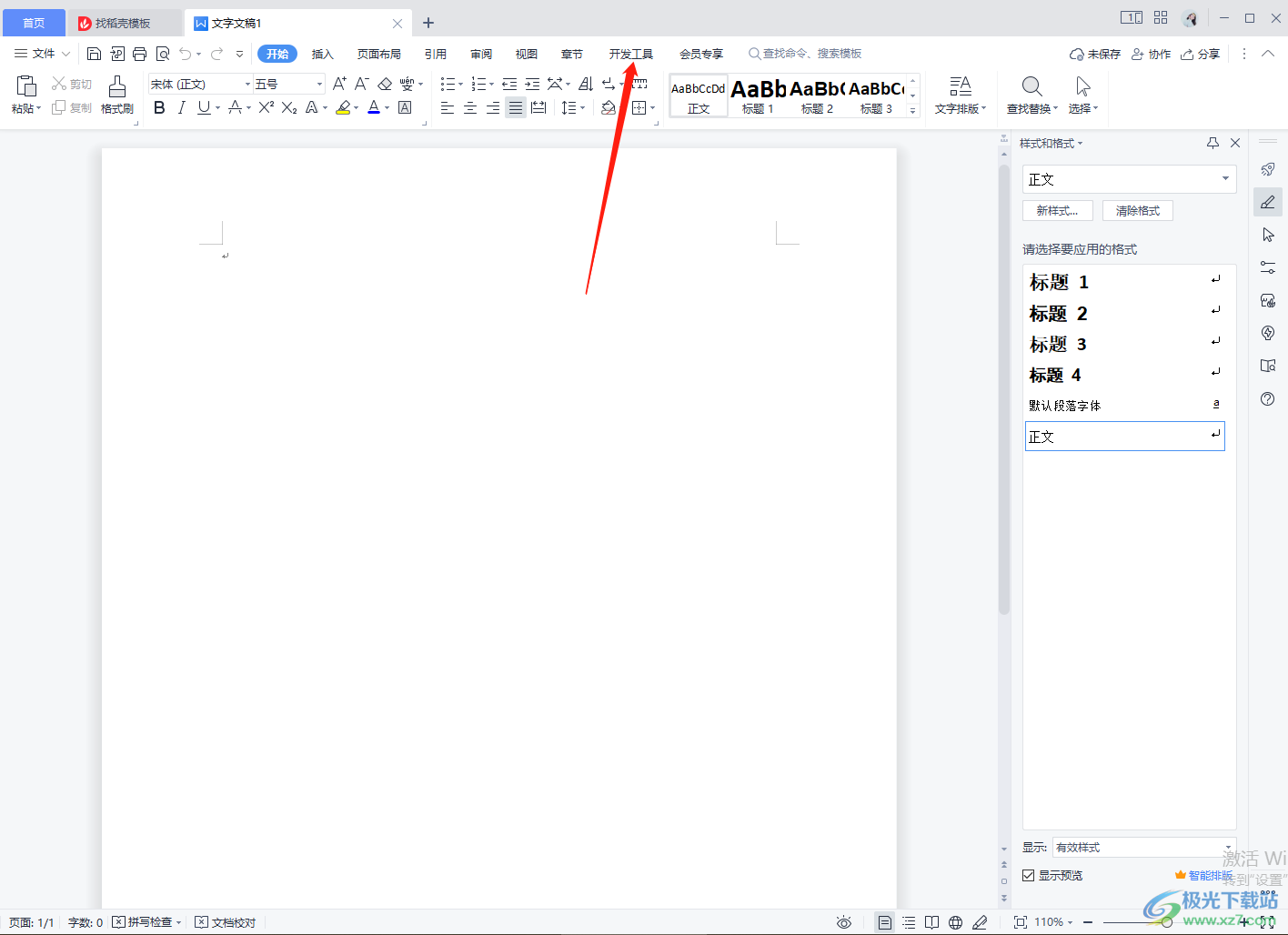
Task: Open the 审阅 ribbon tab
Action: [x=481, y=54]
